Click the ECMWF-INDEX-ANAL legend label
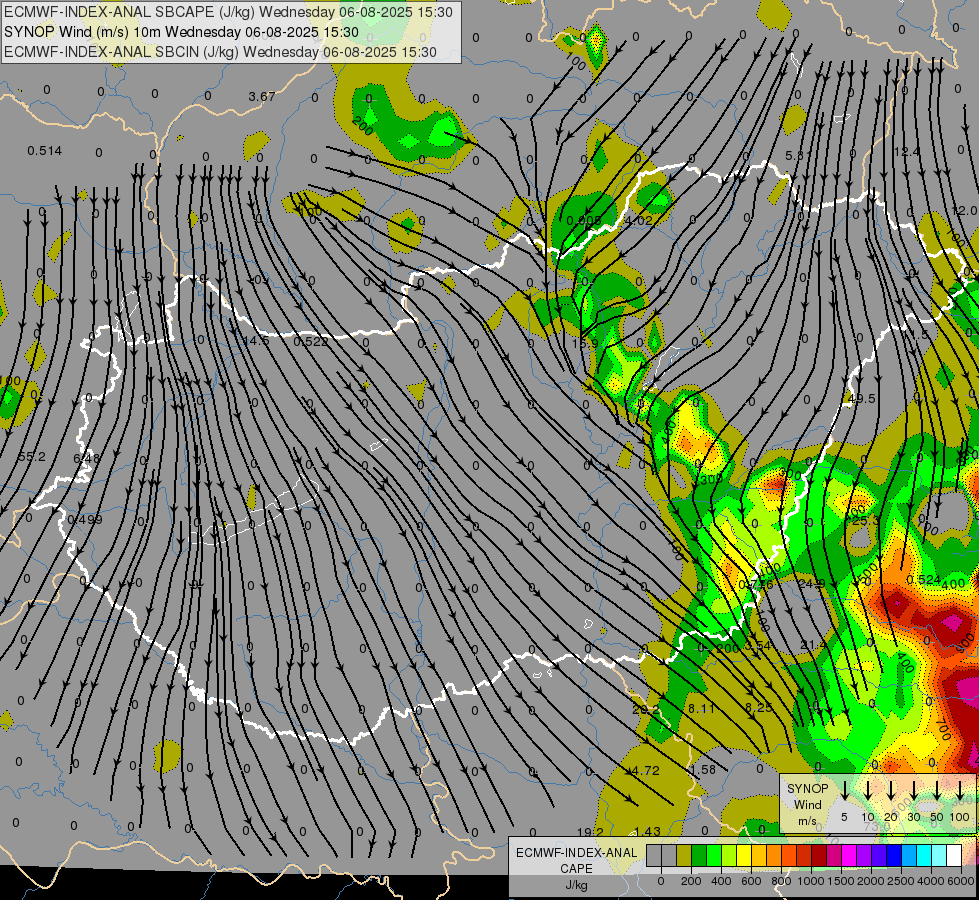 (577, 853)
